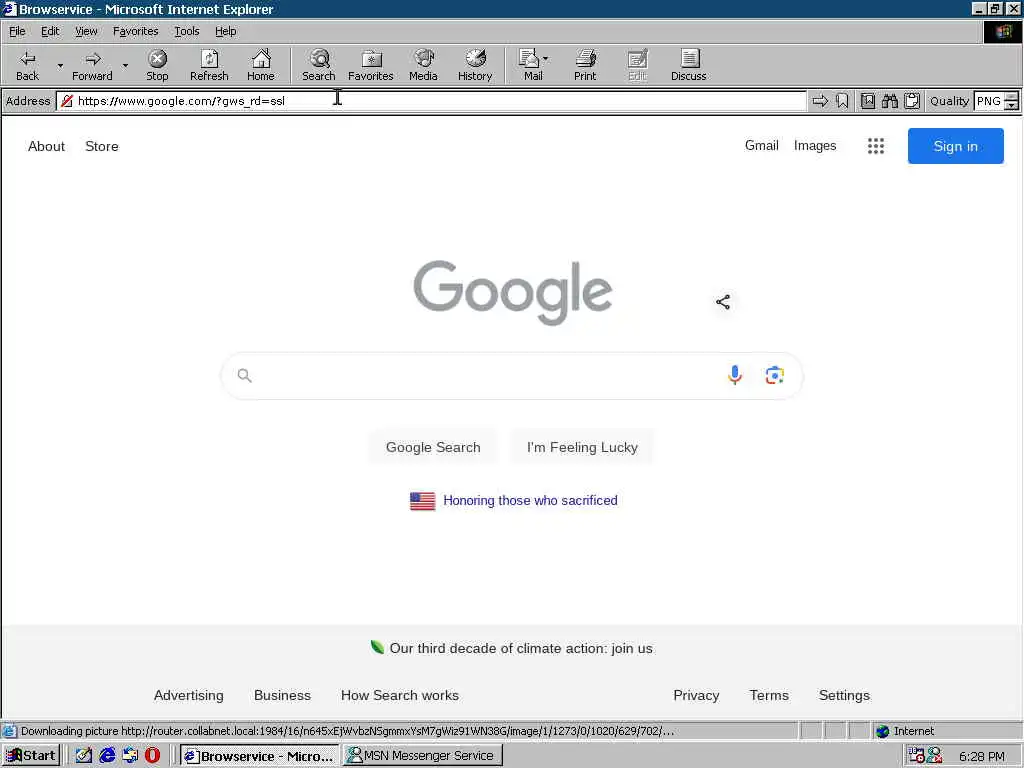Expand the Mail button dropdown arrow
1024x768 pixels.
click(x=545, y=59)
